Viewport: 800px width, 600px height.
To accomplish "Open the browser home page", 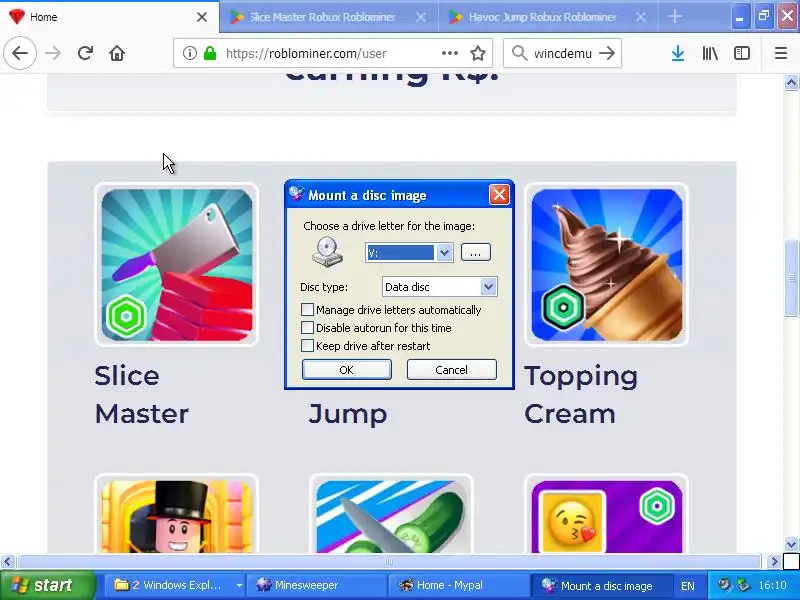I will (x=117, y=53).
